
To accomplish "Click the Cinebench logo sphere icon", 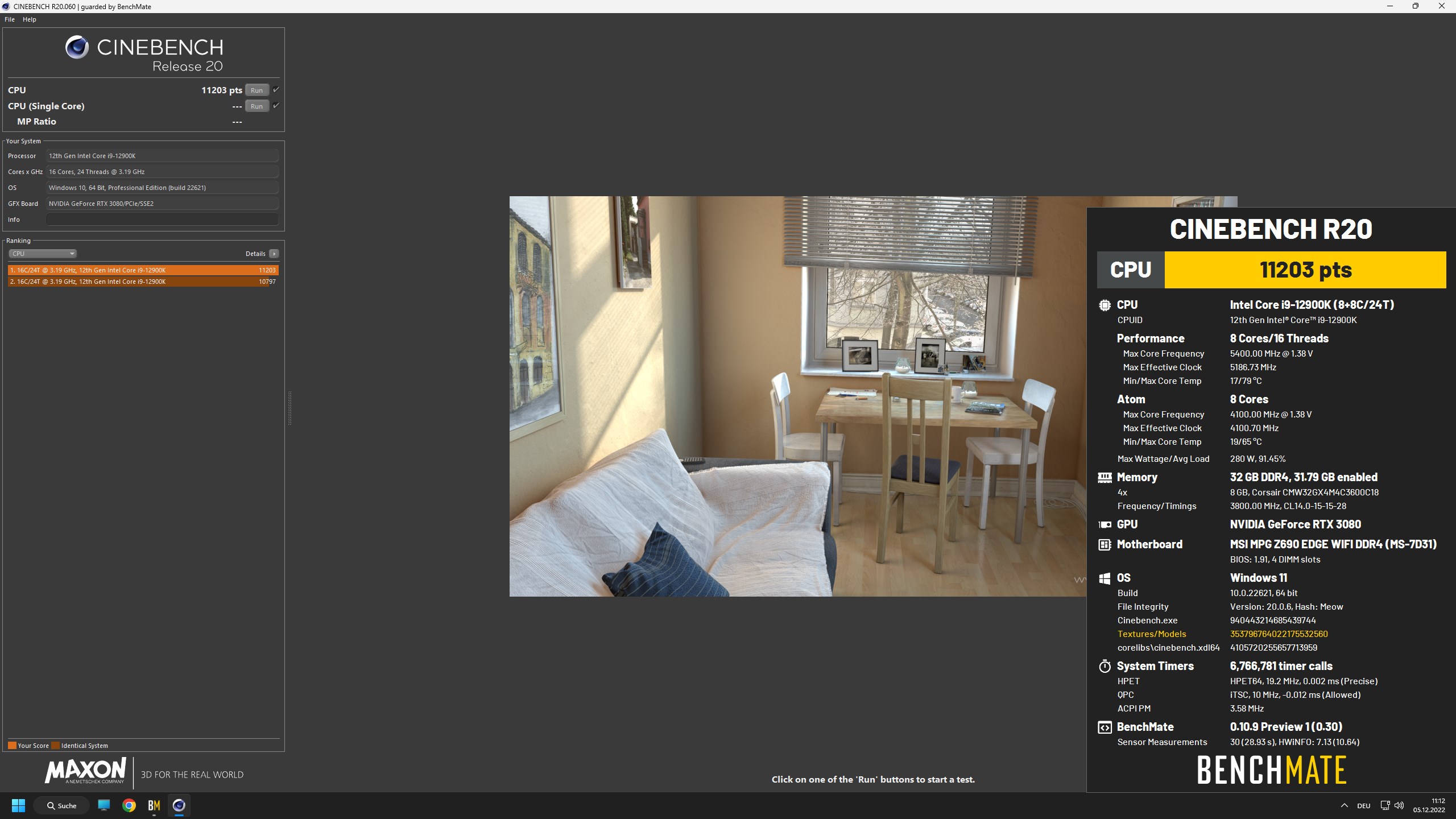I will tap(77, 47).
